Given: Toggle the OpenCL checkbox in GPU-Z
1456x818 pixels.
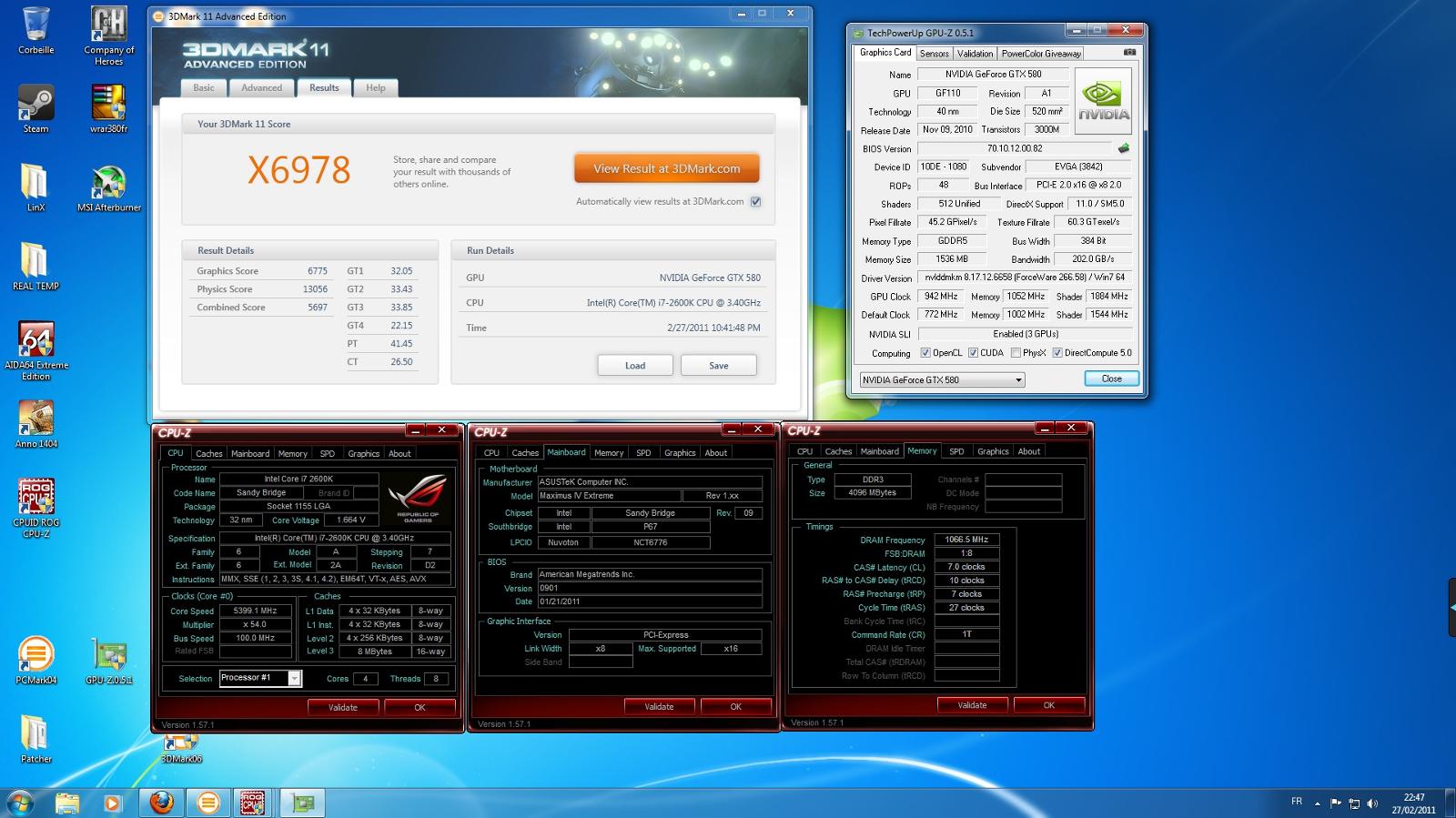Looking at the screenshot, I should pos(925,353).
